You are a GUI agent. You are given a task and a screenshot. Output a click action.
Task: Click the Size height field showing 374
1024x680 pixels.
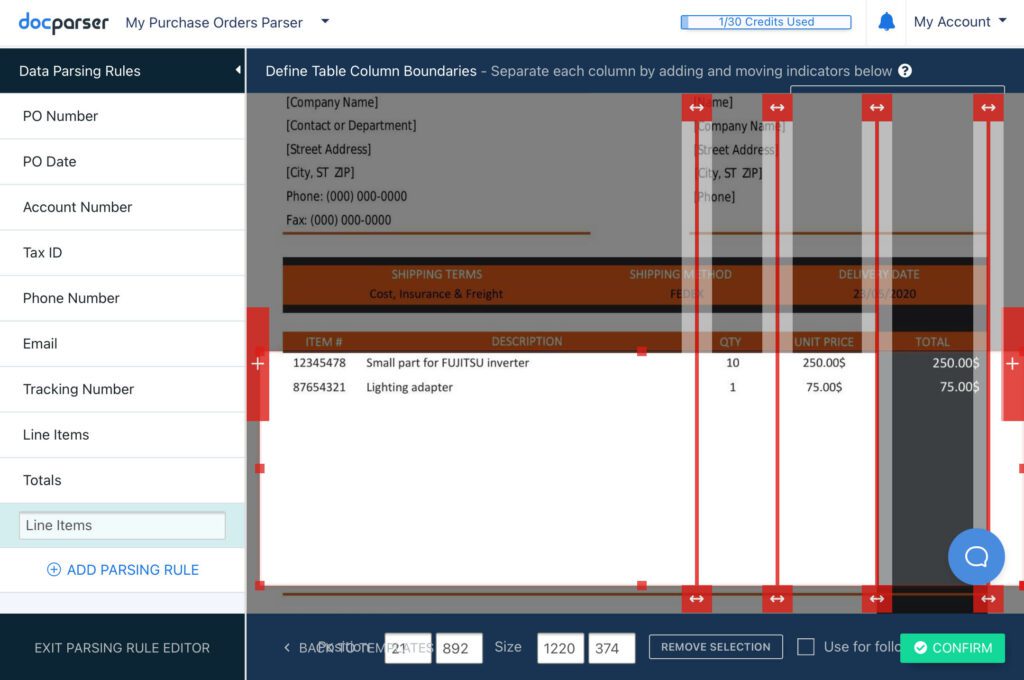click(x=611, y=648)
